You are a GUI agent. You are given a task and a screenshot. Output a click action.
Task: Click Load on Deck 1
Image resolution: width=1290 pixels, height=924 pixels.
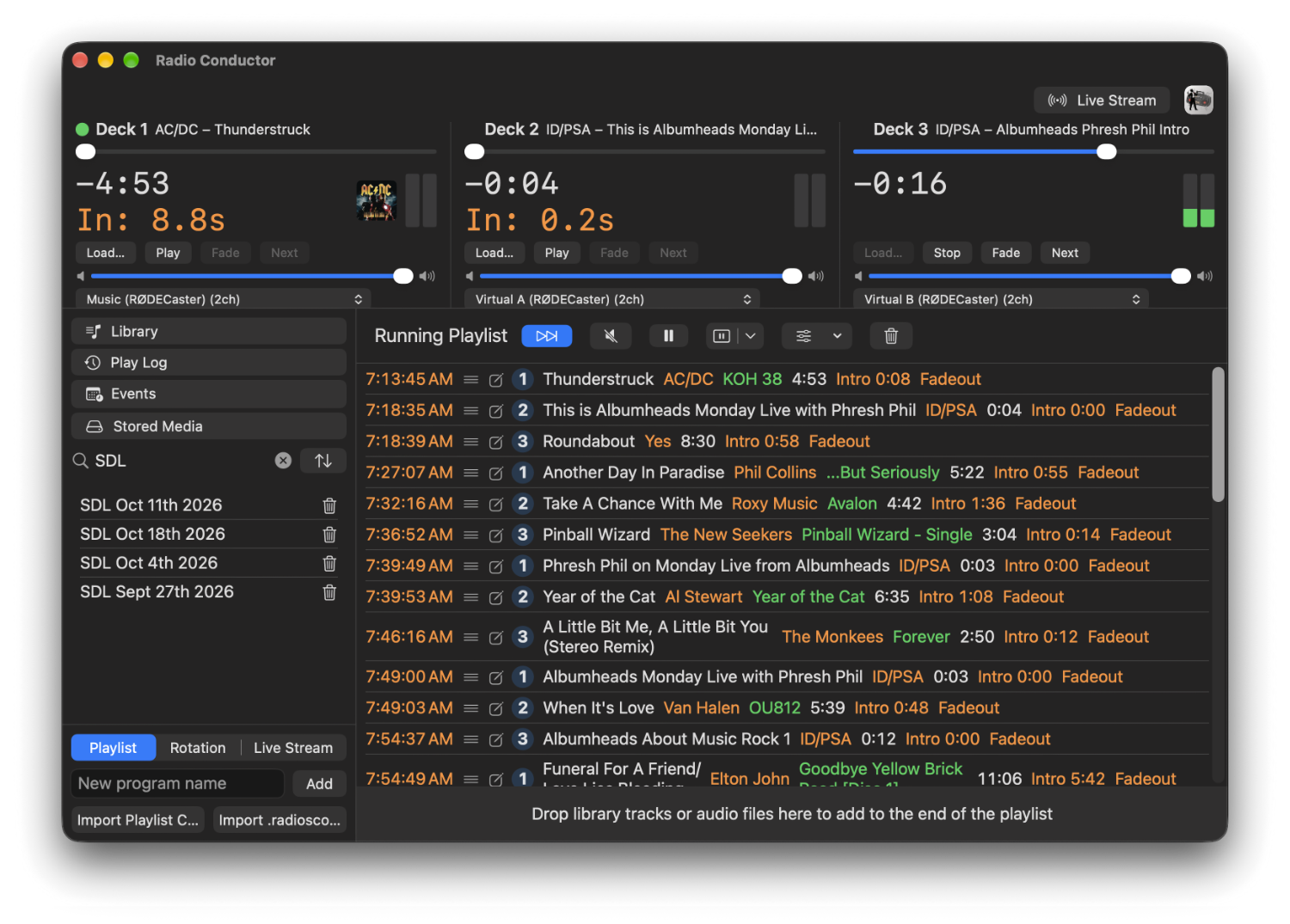click(106, 253)
